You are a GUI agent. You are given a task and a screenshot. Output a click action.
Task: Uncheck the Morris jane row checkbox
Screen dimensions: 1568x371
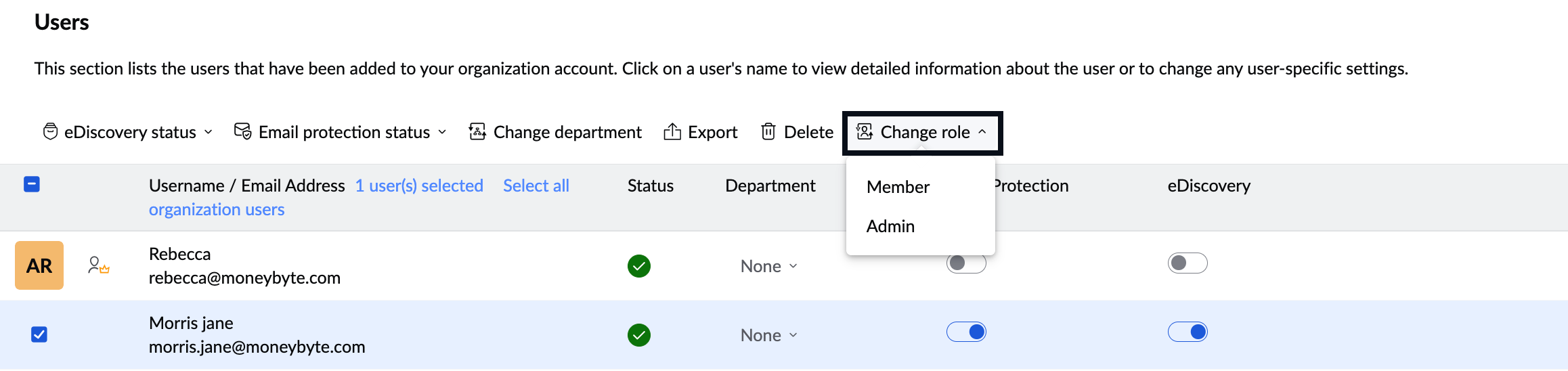coord(39,334)
